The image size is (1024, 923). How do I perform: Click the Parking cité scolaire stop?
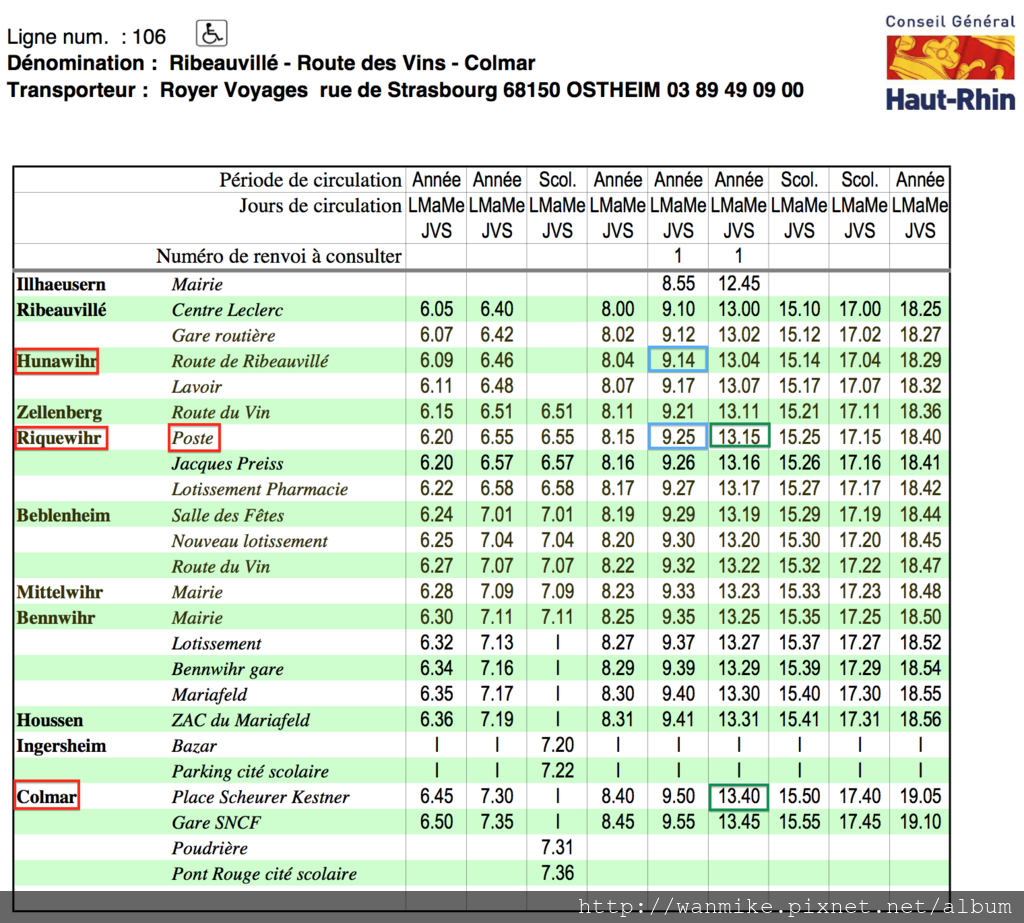point(250,771)
